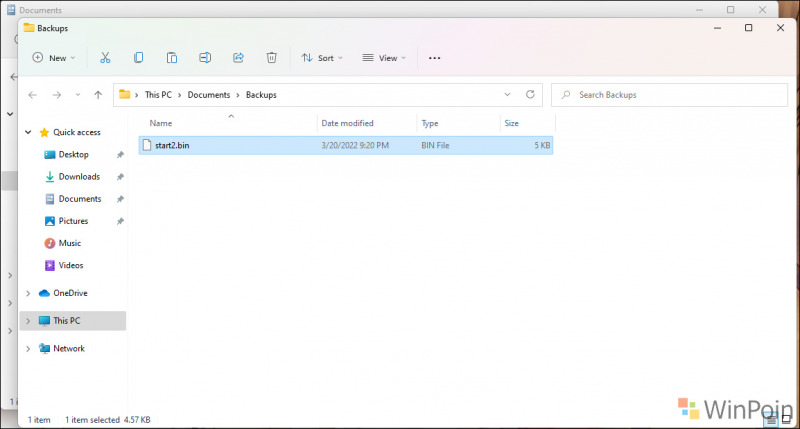Open Videos folder in sidebar

tap(70, 265)
